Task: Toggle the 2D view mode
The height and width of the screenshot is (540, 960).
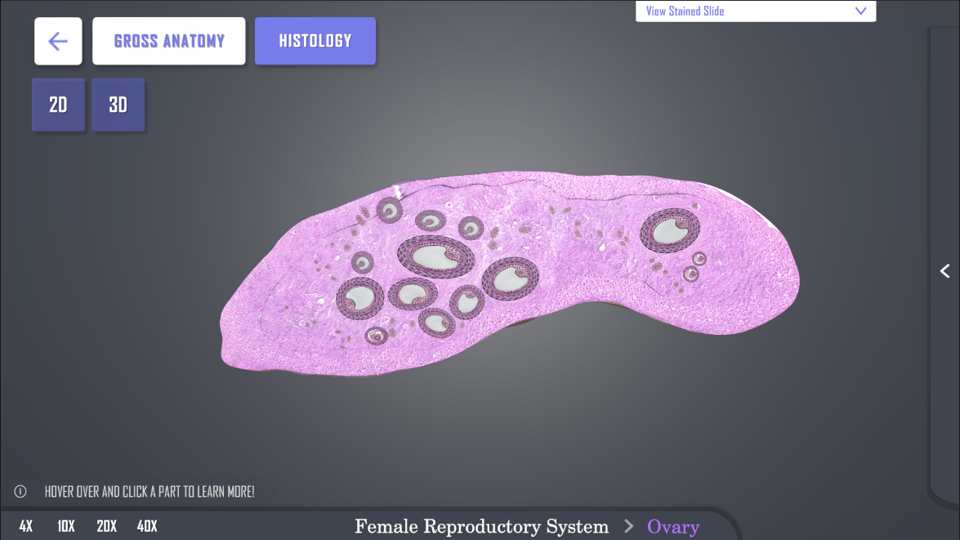Action: click(x=58, y=105)
